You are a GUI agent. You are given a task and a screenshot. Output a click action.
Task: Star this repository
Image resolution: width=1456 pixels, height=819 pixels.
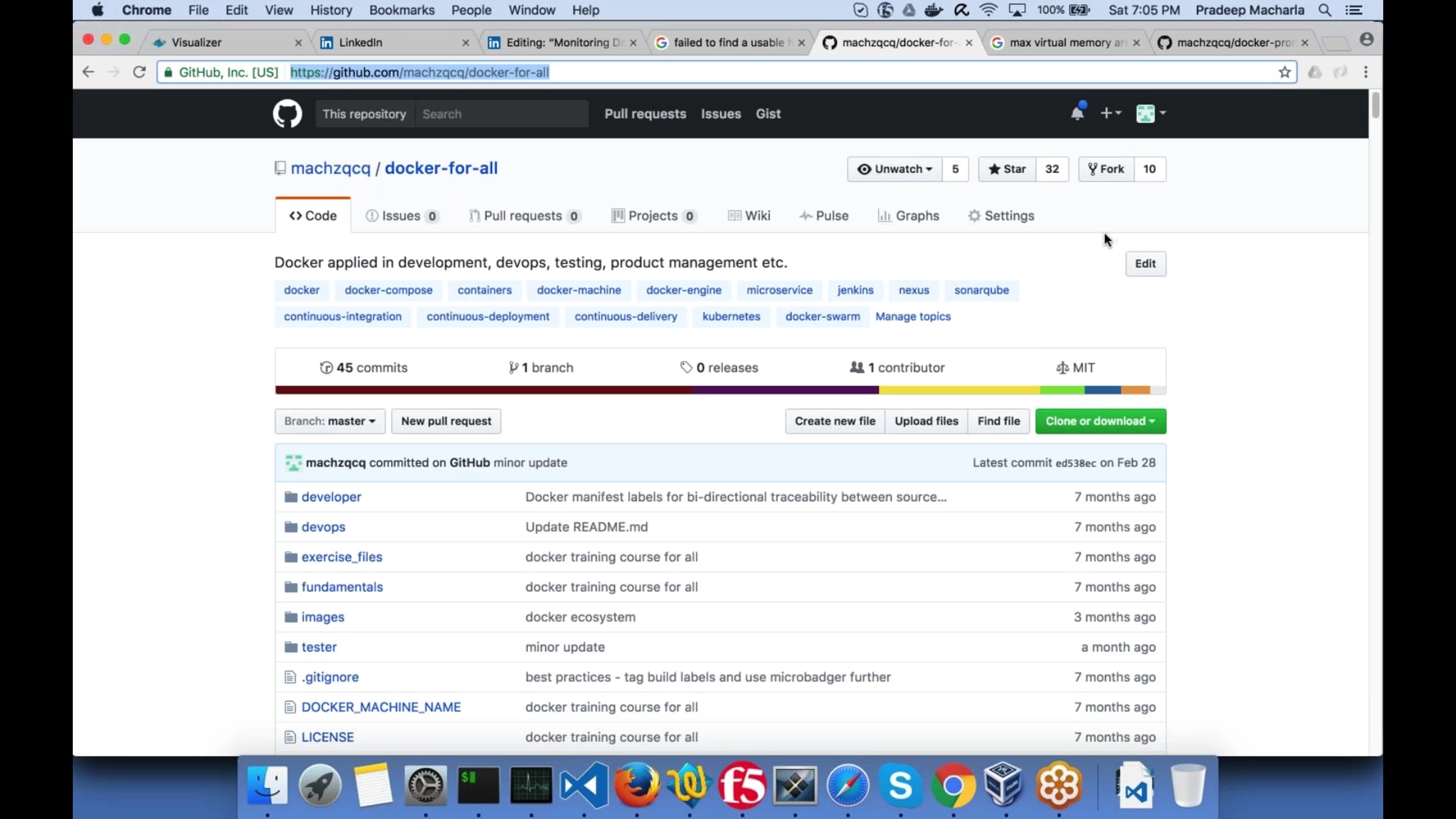tap(1007, 169)
